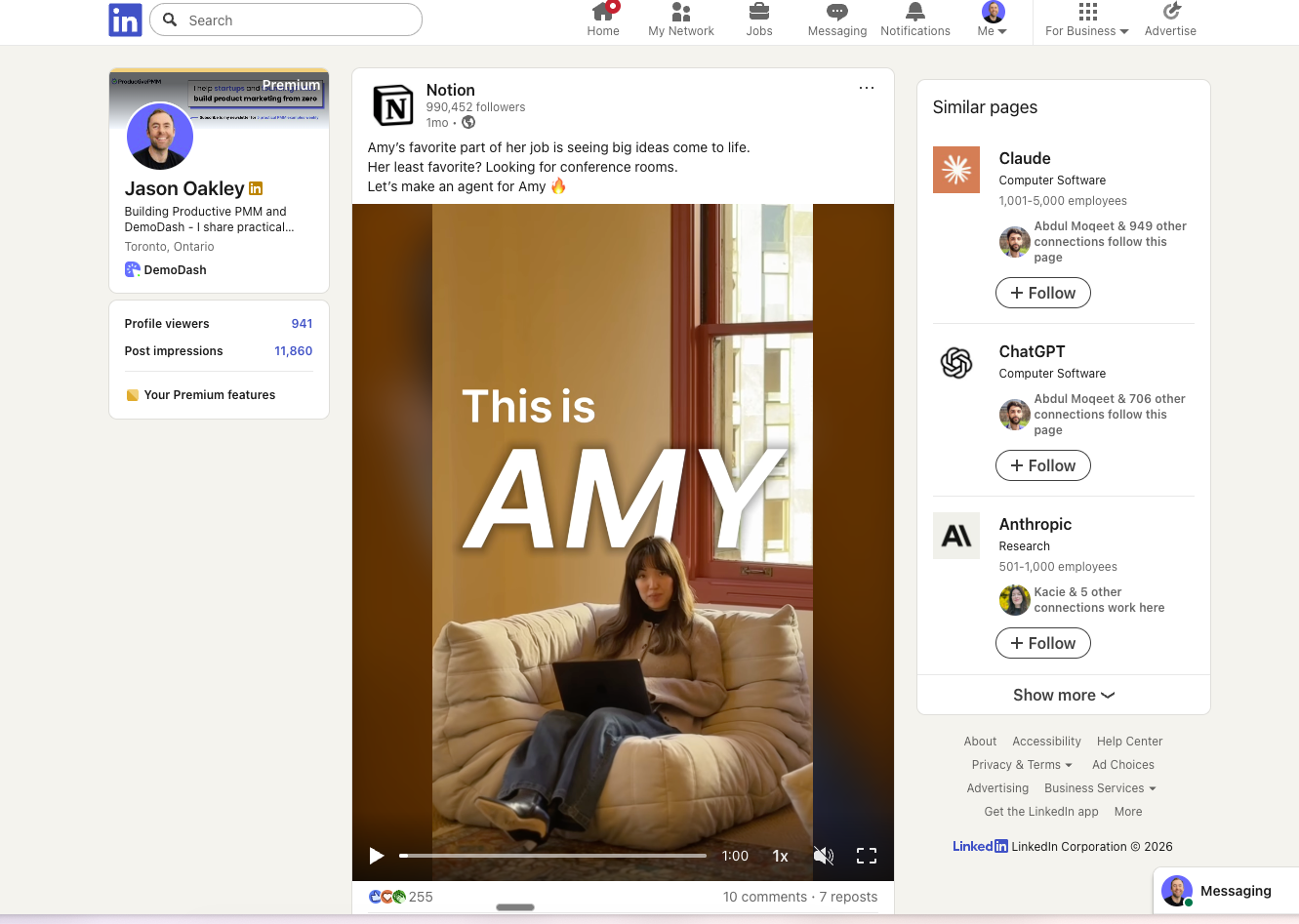Viewport: 1299px width, 924px height.
Task: Click the LinkedIn logo
Action: pyautogui.click(x=125, y=20)
